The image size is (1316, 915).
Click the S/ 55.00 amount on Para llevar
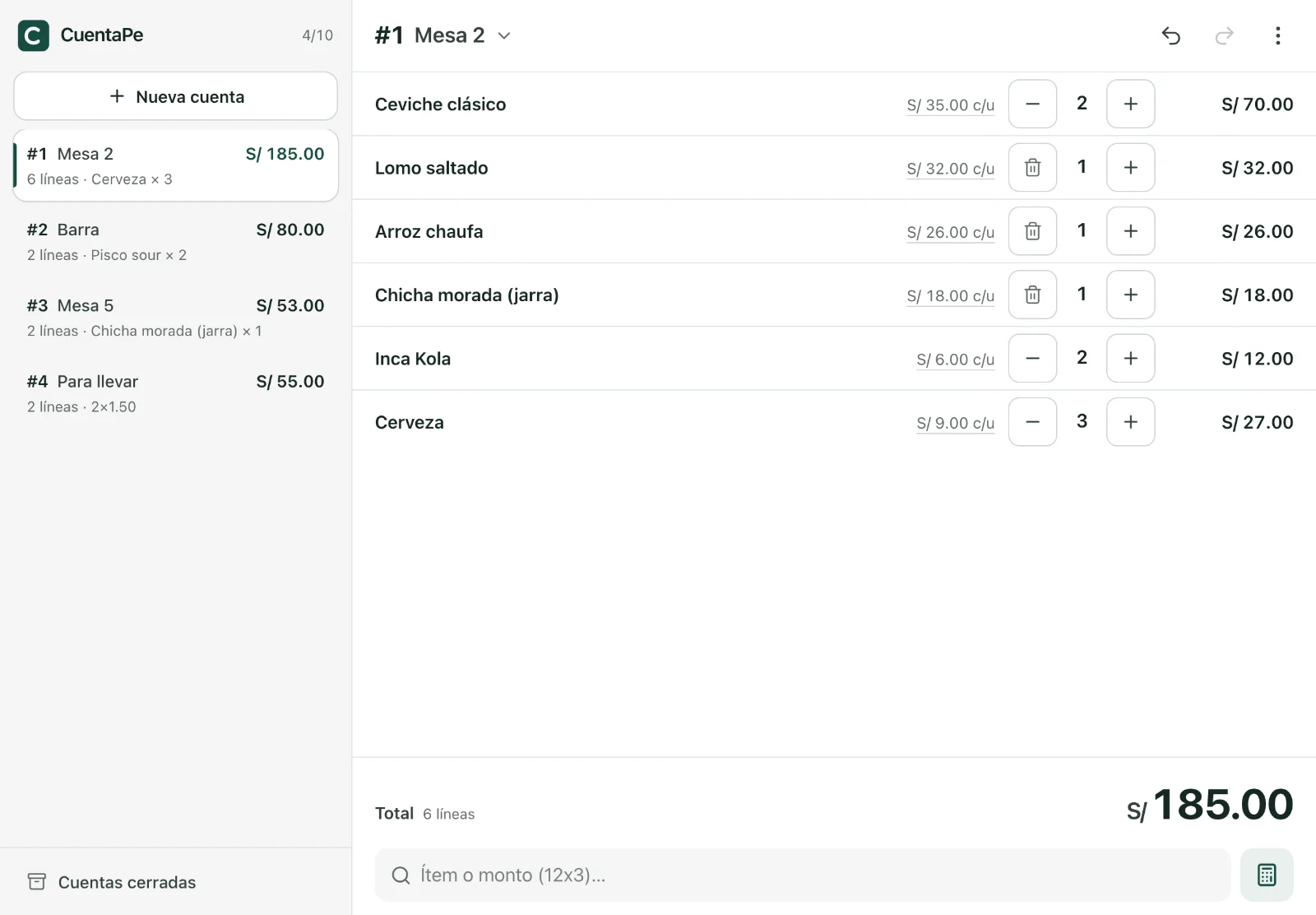pyautogui.click(x=290, y=381)
